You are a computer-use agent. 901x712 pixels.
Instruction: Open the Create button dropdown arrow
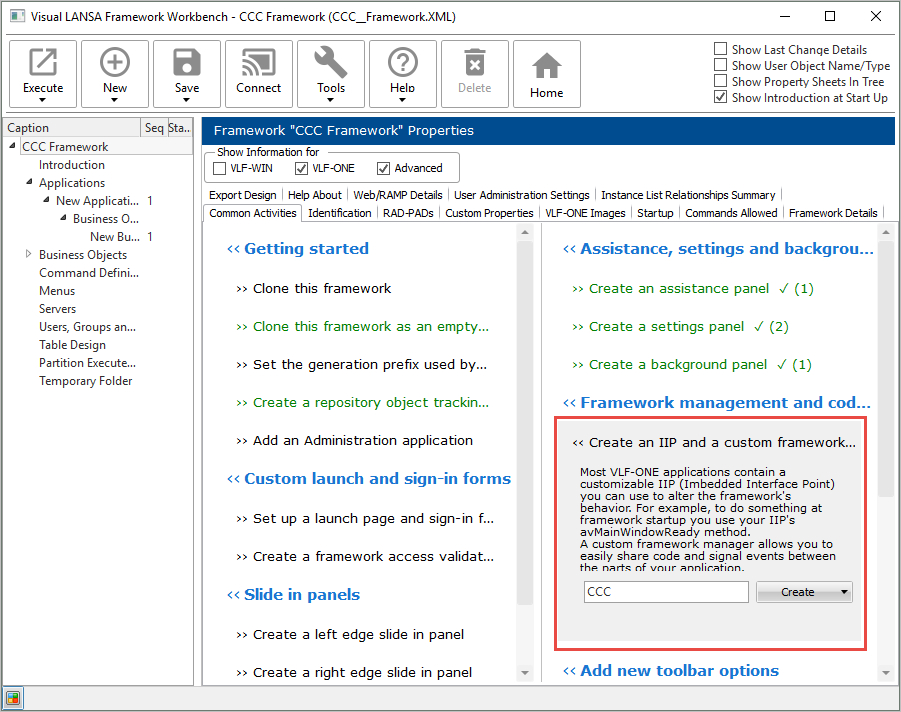click(x=844, y=592)
